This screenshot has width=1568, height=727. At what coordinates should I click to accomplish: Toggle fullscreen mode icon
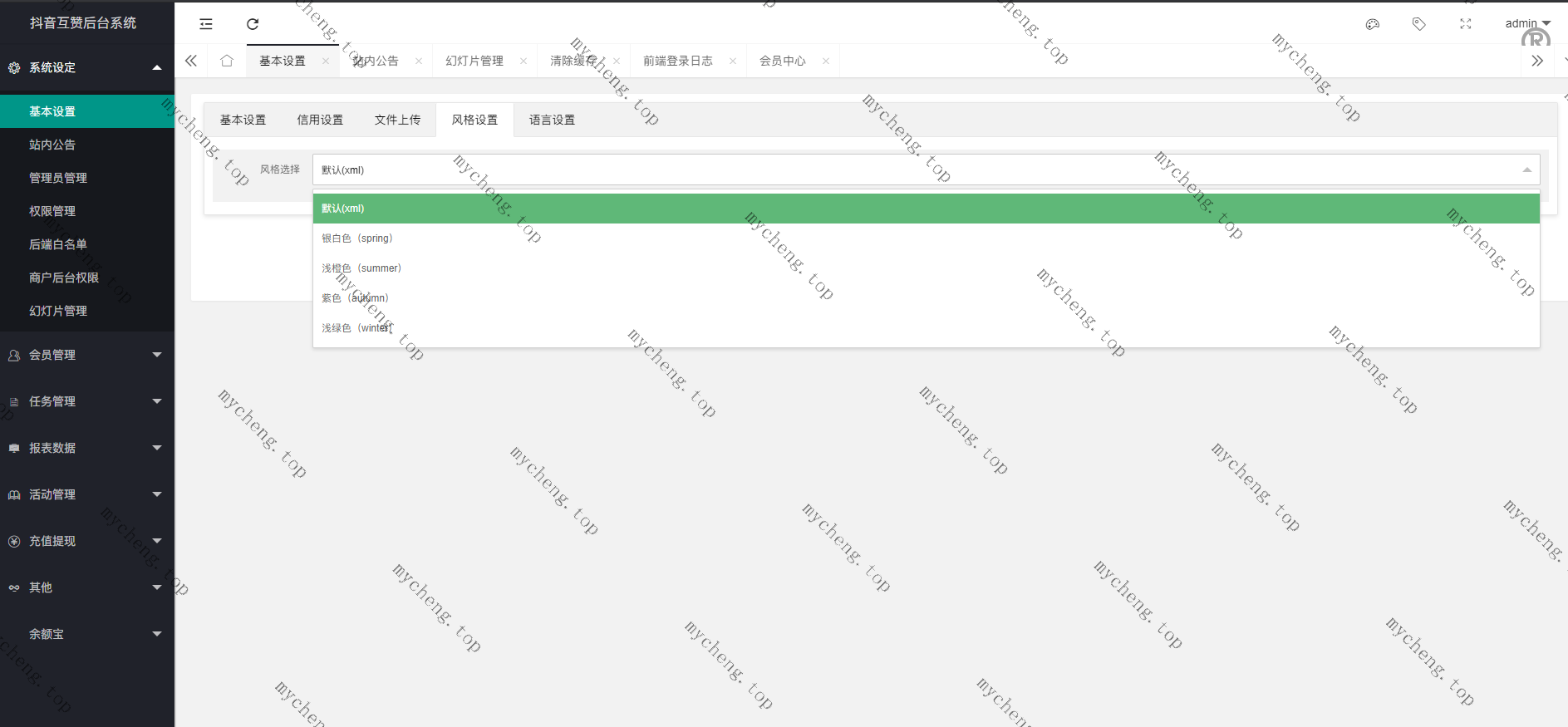[x=1465, y=24]
